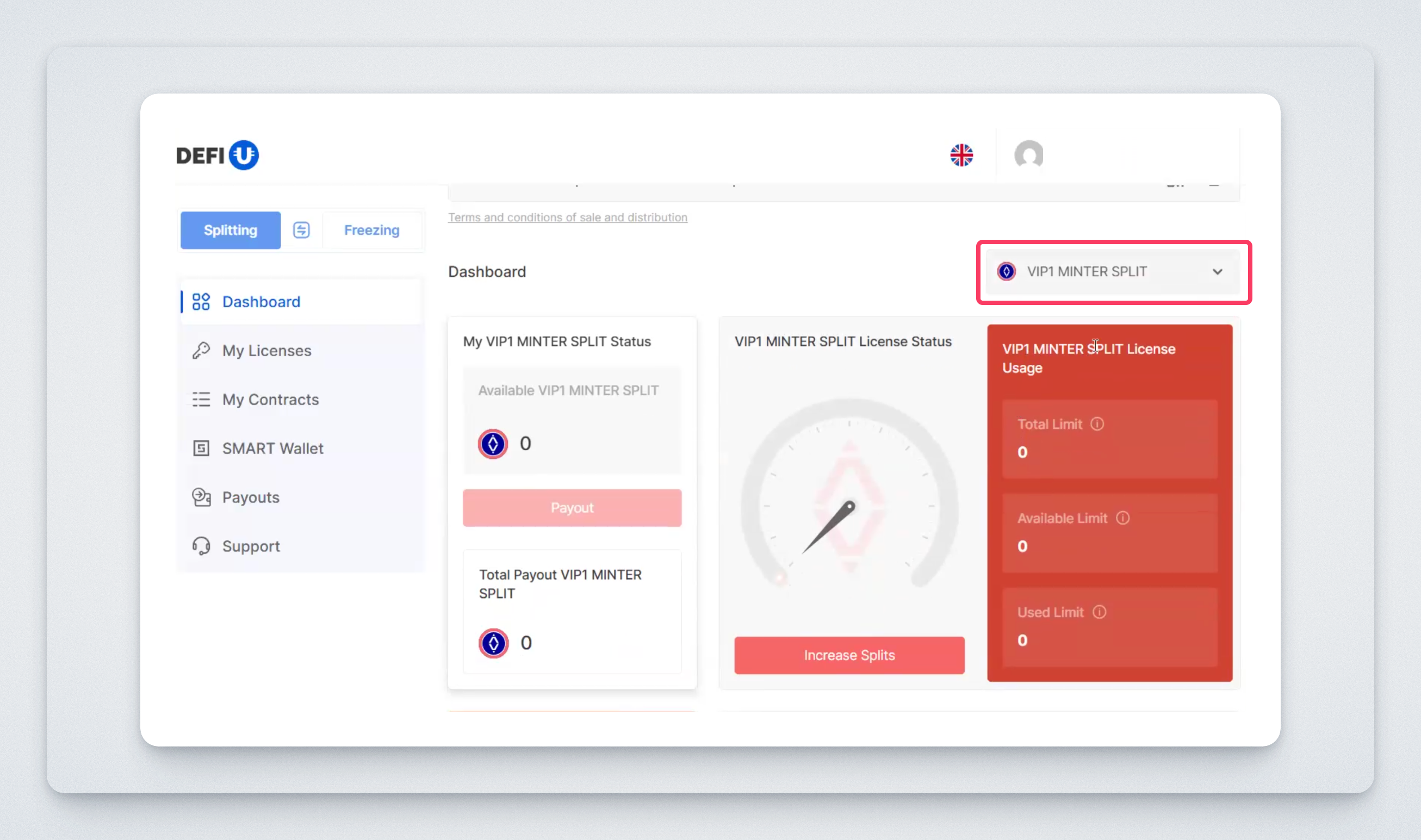Screen dimensions: 1421x840
Task: Click the swap icon between Splitting and Freezing
Action: coord(301,230)
